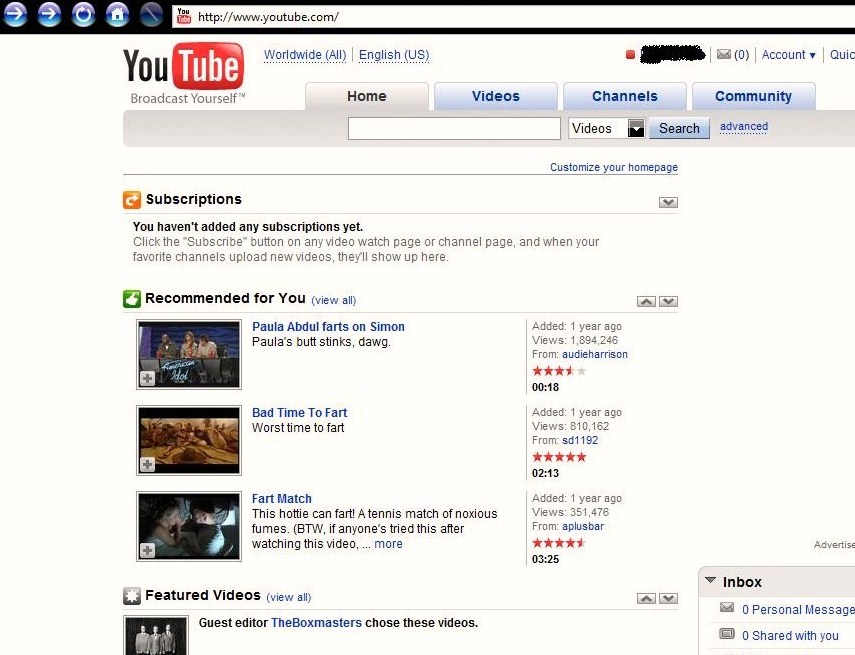The height and width of the screenshot is (655, 855).
Task: Add Fart Match video to queue
Action: pos(147,550)
